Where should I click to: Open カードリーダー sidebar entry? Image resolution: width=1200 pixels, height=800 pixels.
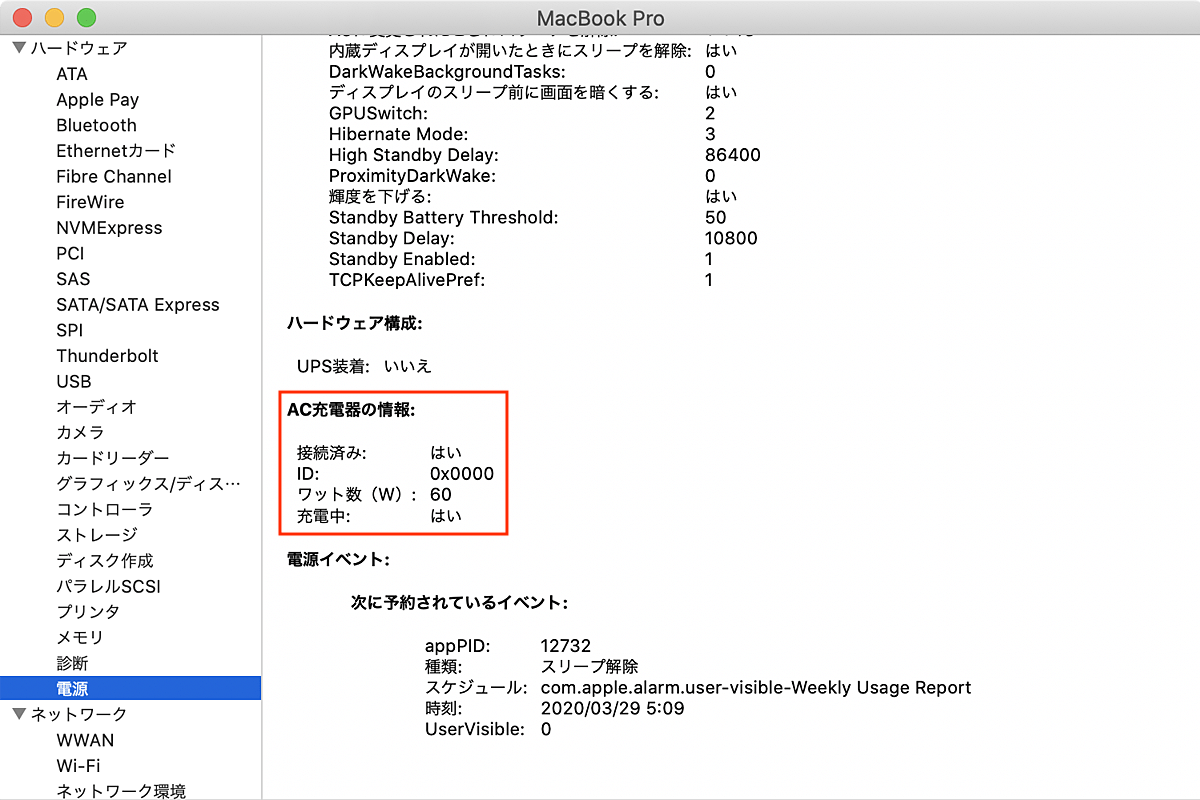pyautogui.click(x=113, y=458)
